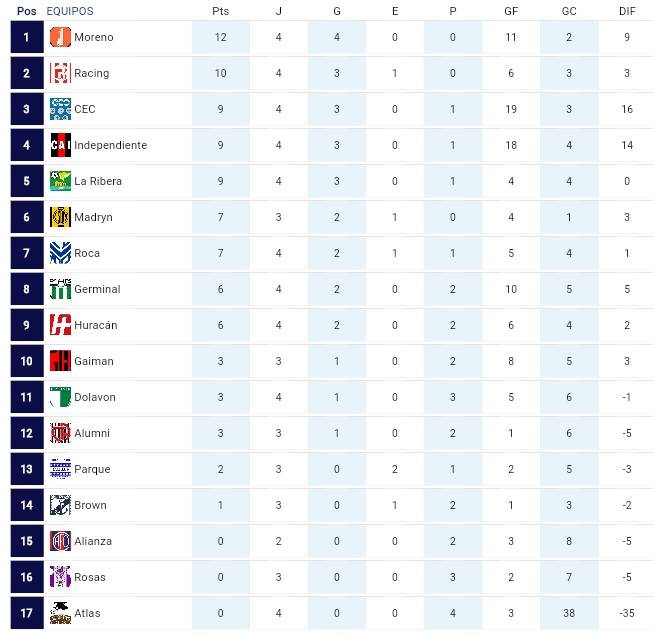Click the Rosas purple team badge
The image size is (653, 635).
click(60, 577)
